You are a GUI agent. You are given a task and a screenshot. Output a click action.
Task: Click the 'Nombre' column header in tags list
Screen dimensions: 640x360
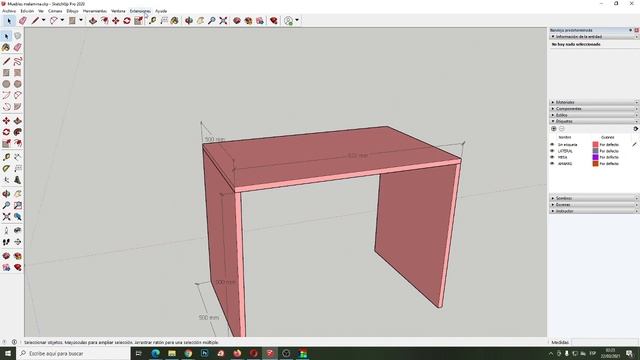click(564, 138)
